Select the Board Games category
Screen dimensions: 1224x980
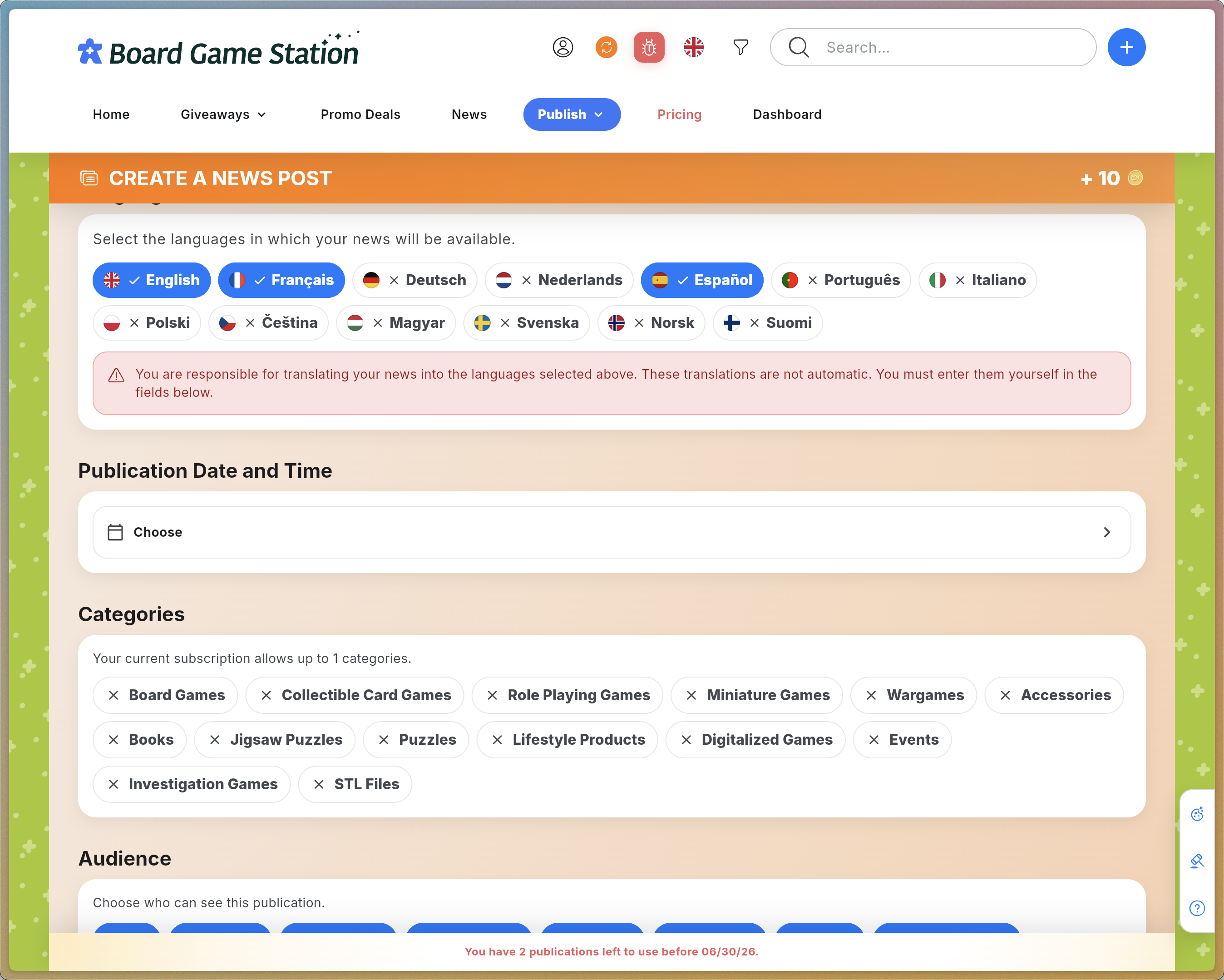coord(165,695)
